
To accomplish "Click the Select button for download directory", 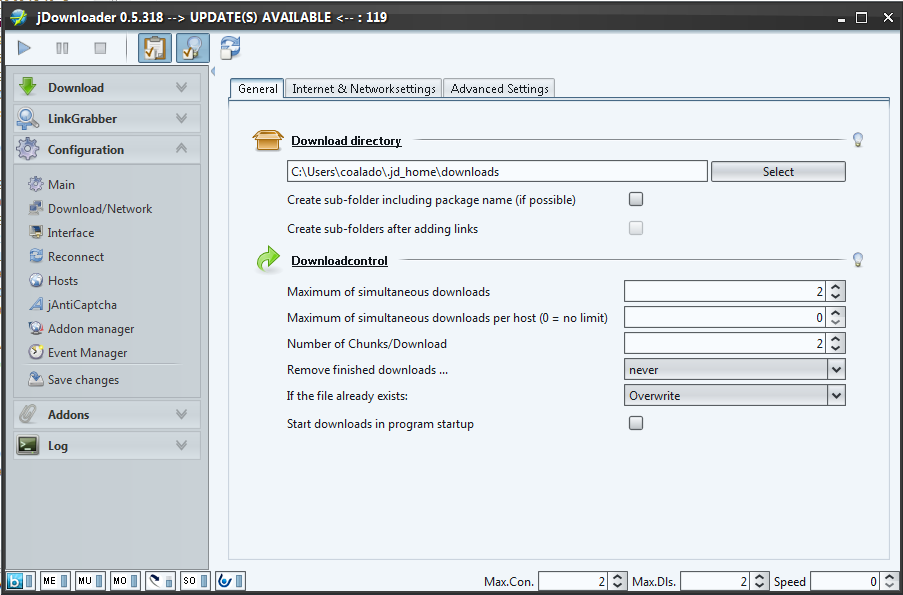I will pyautogui.click(x=777, y=171).
